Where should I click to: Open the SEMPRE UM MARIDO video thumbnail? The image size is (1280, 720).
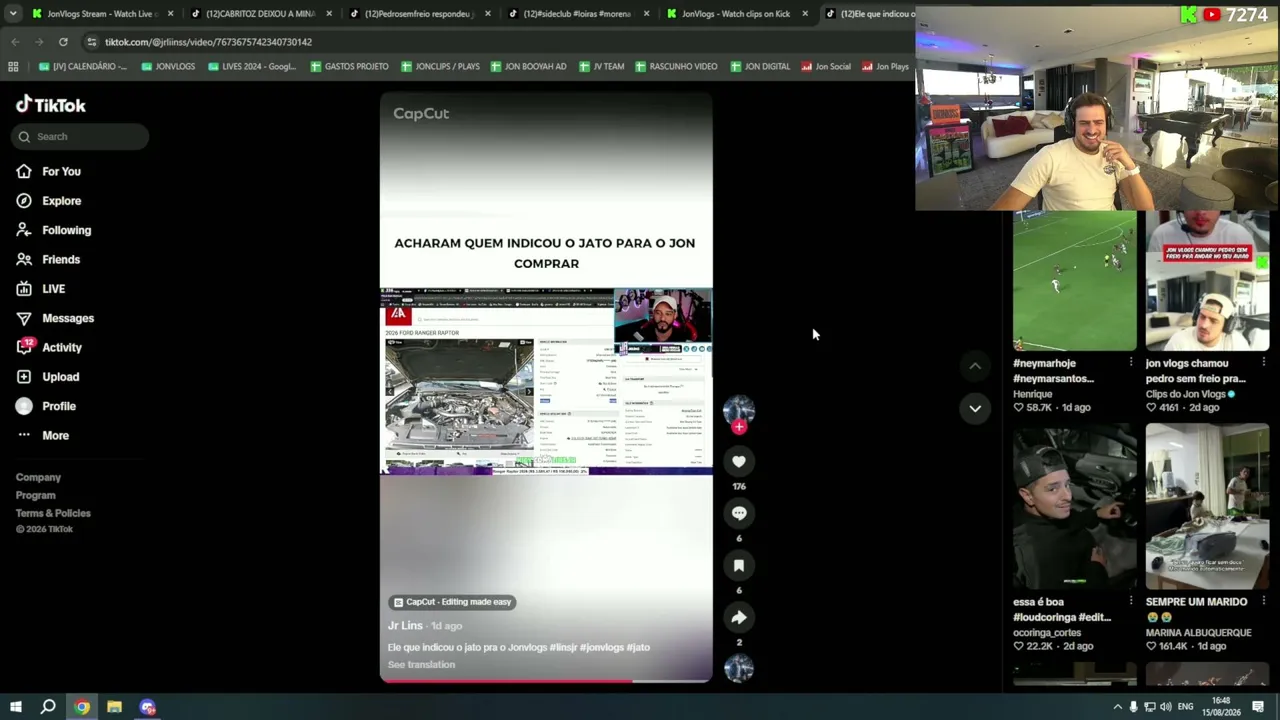coord(1208,506)
